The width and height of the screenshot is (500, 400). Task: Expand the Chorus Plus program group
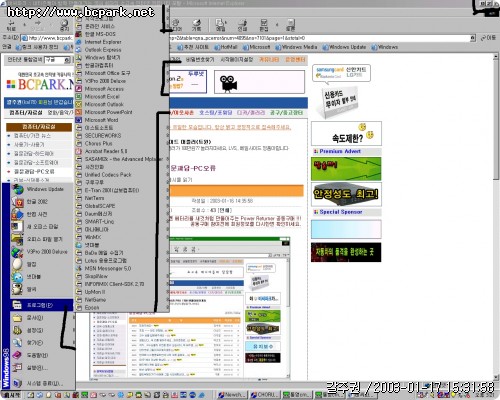tap(98, 143)
